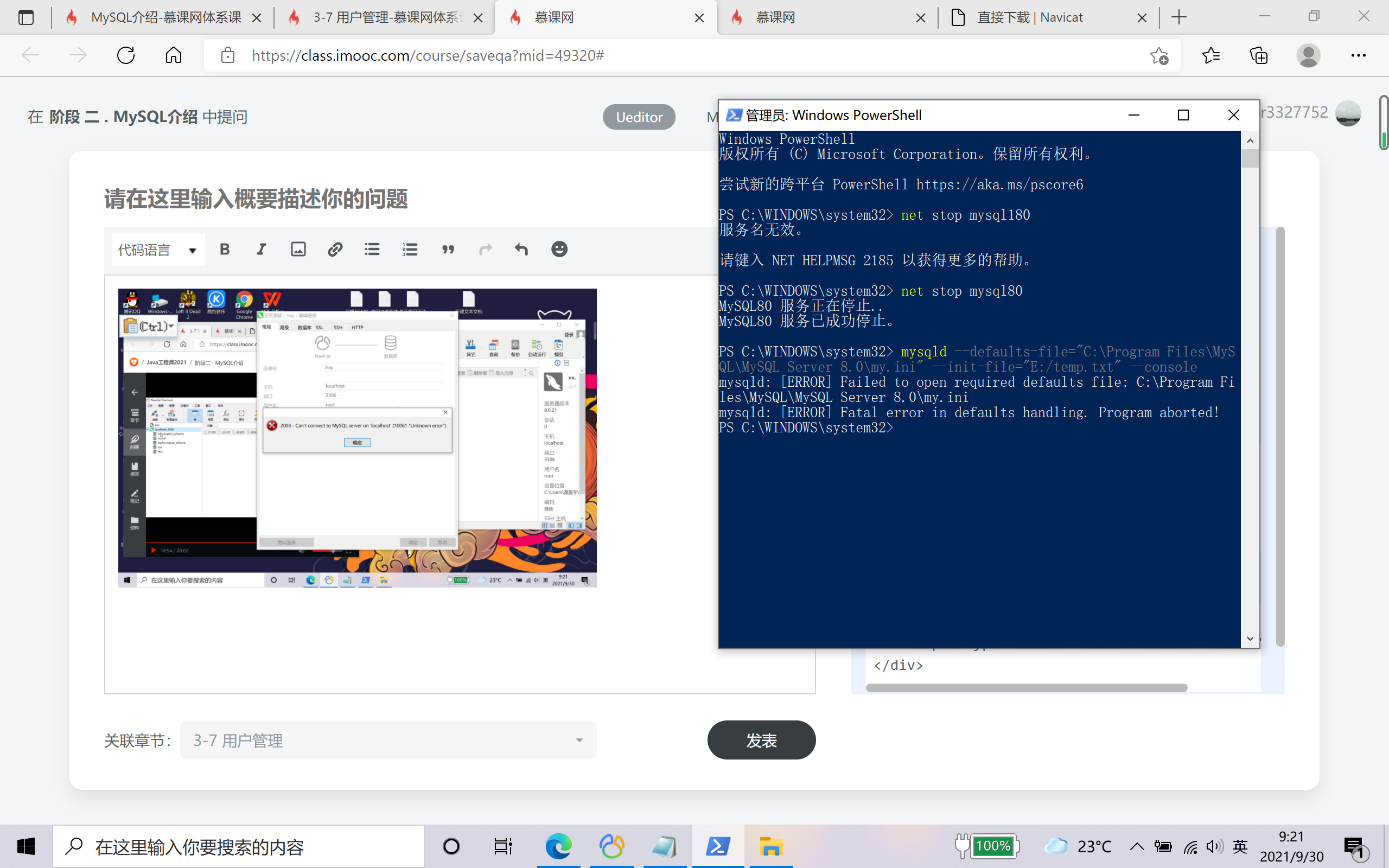This screenshot has width=1389, height=868.
Task: Click the 英 input method indicator
Action: 1240,846
